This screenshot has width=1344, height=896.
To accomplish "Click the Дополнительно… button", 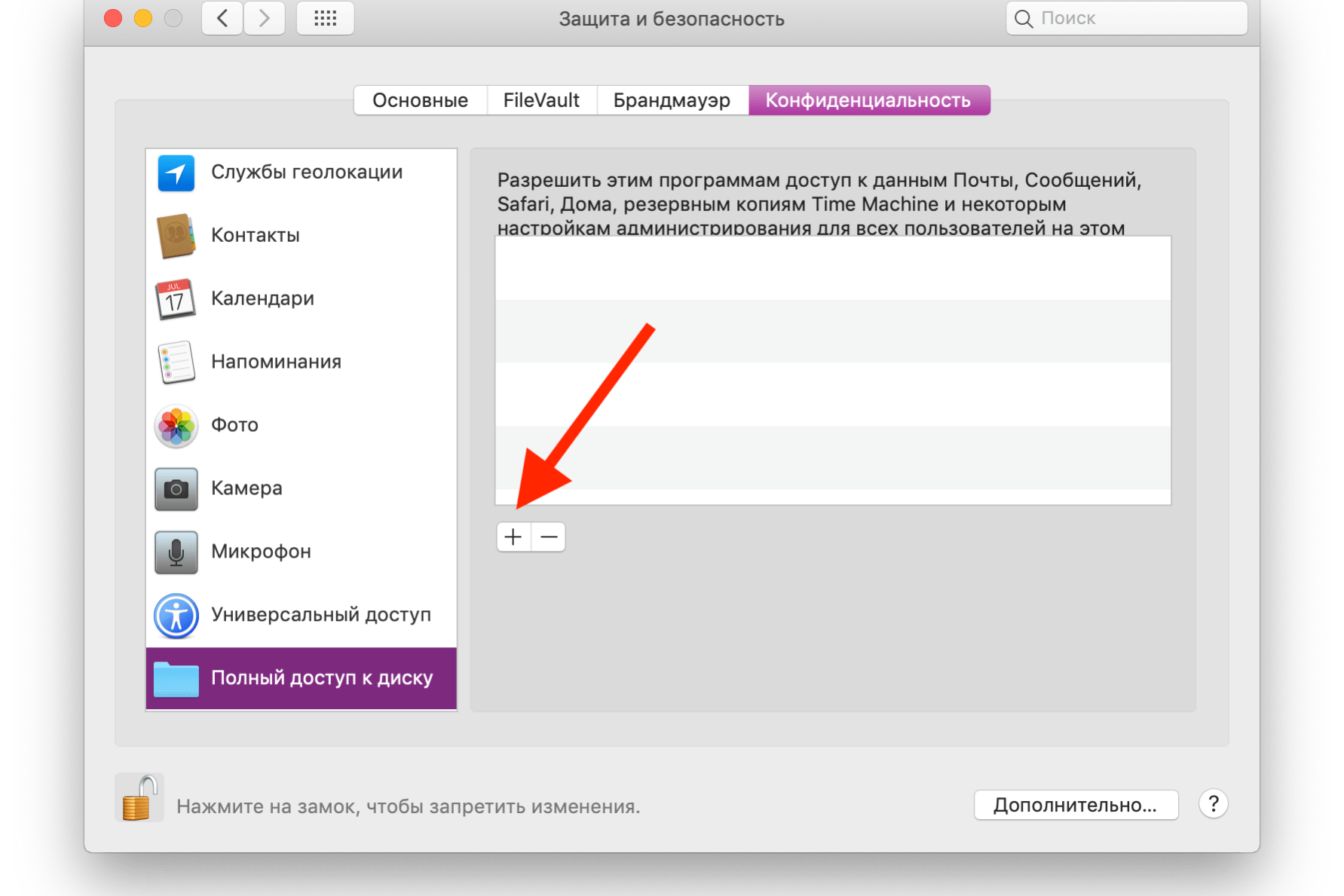I will coord(1075,805).
